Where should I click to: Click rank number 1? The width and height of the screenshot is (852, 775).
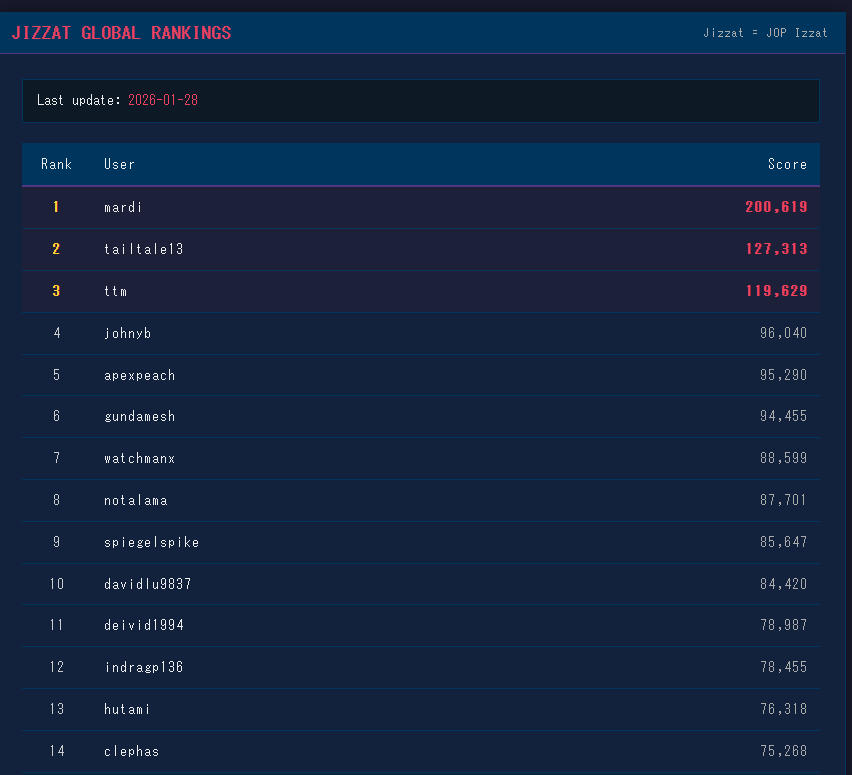tap(56, 207)
